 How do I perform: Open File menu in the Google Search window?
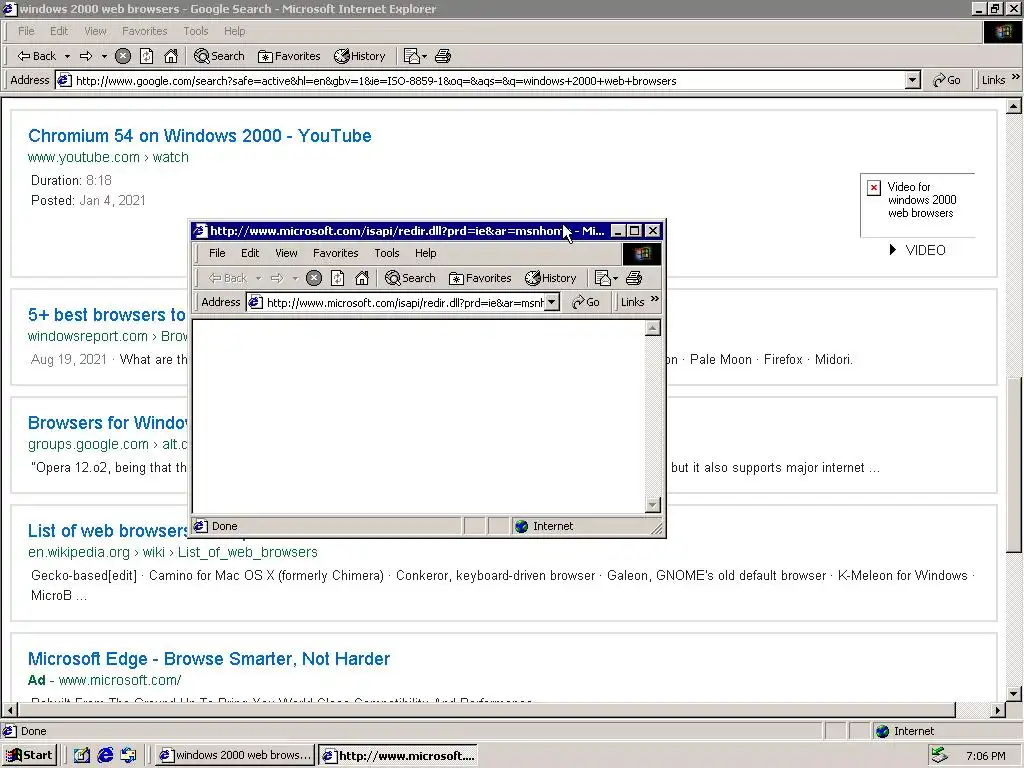pos(26,31)
